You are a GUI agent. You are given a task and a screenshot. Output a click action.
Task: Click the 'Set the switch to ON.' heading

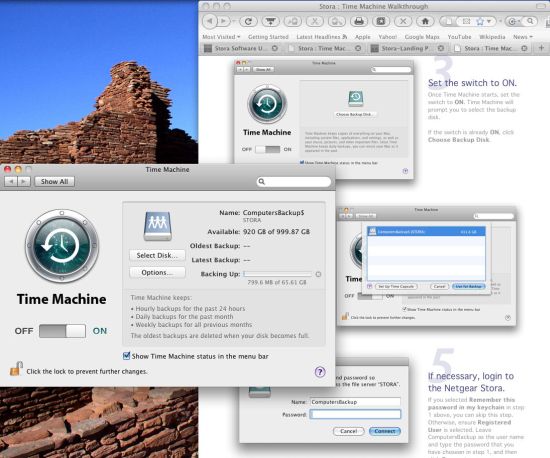pyautogui.click(x=472, y=83)
